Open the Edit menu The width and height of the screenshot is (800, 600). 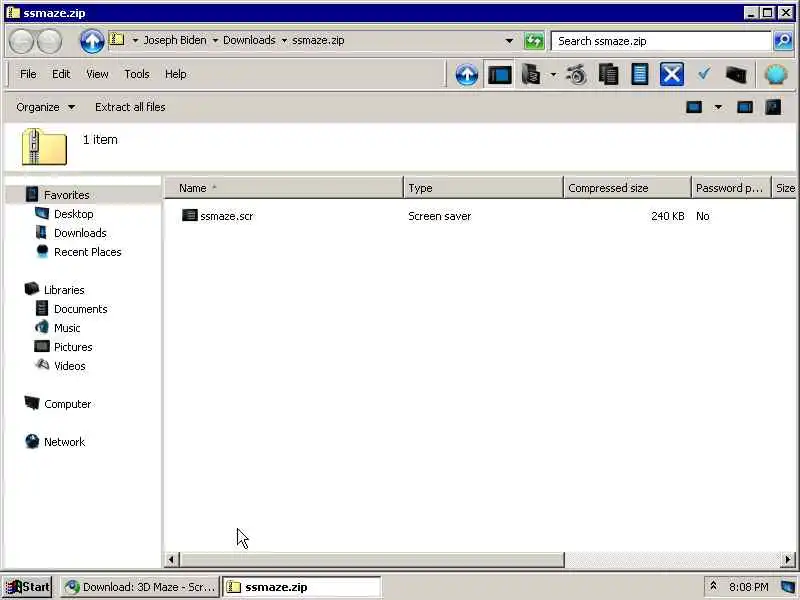tap(61, 74)
